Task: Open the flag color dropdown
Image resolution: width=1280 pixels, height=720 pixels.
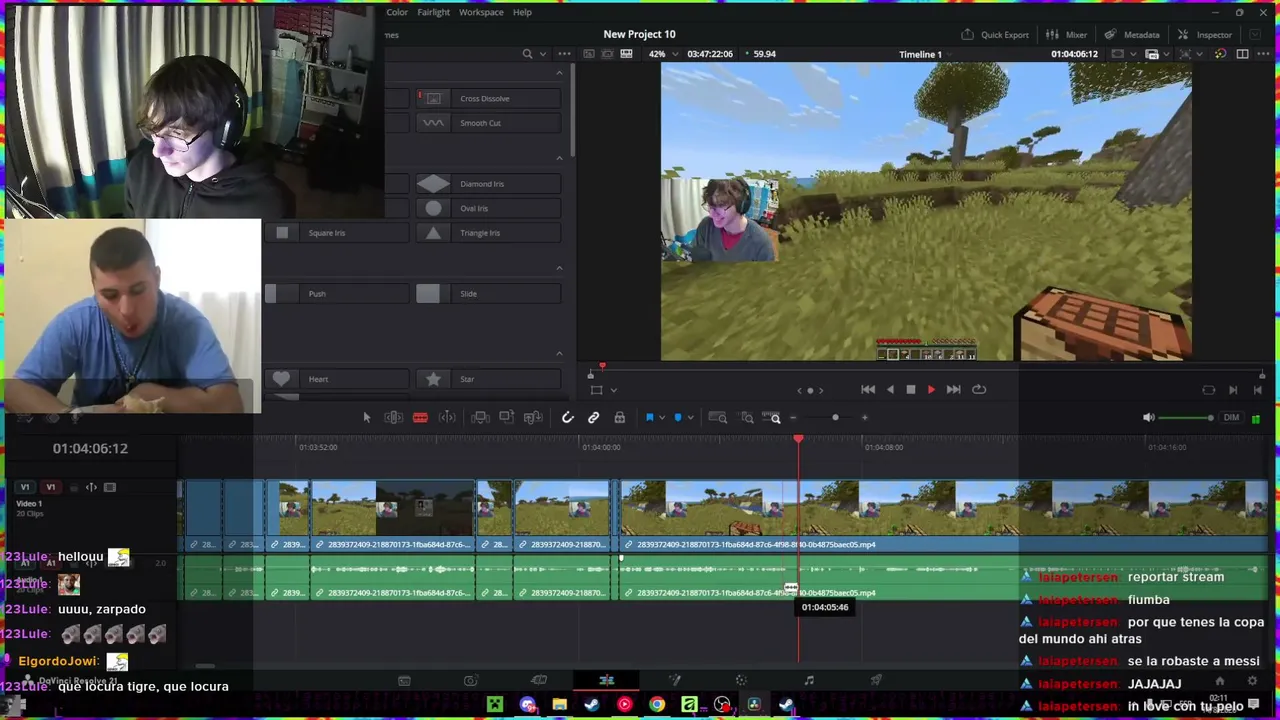Action: point(662,418)
